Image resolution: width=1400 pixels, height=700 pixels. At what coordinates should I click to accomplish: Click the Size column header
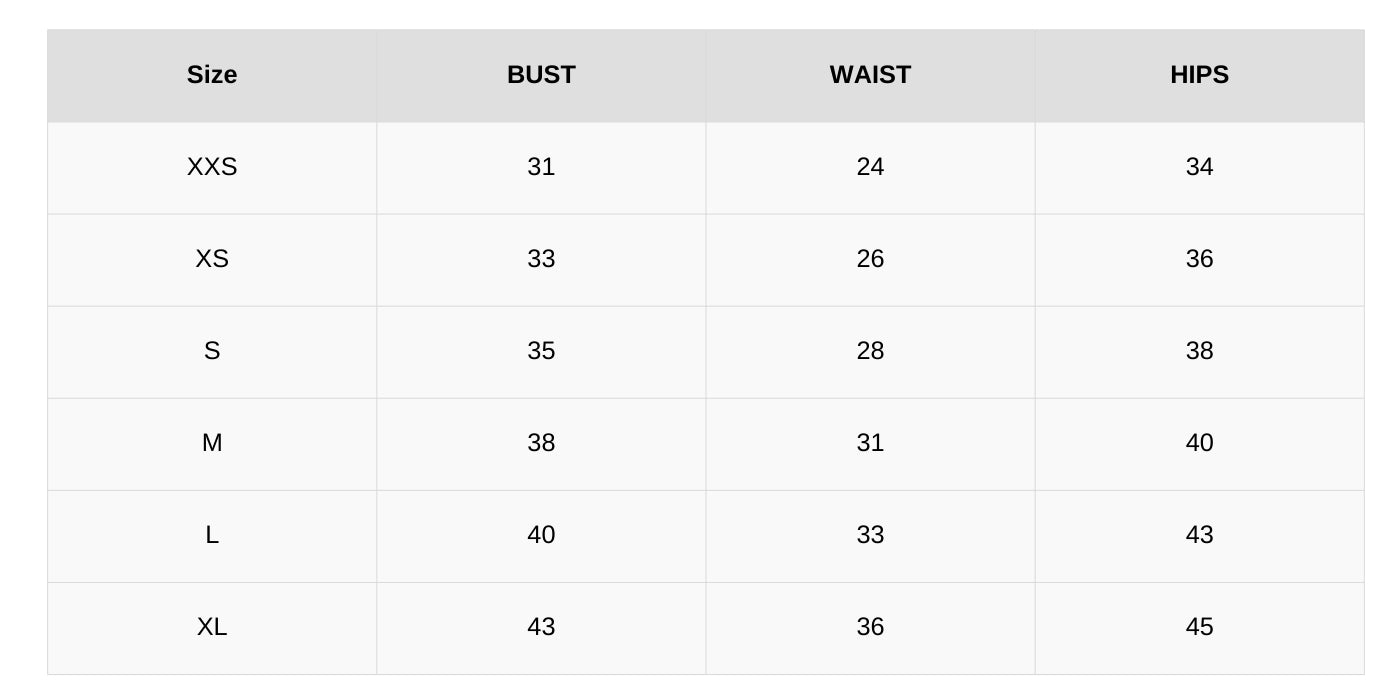tap(212, 75)
